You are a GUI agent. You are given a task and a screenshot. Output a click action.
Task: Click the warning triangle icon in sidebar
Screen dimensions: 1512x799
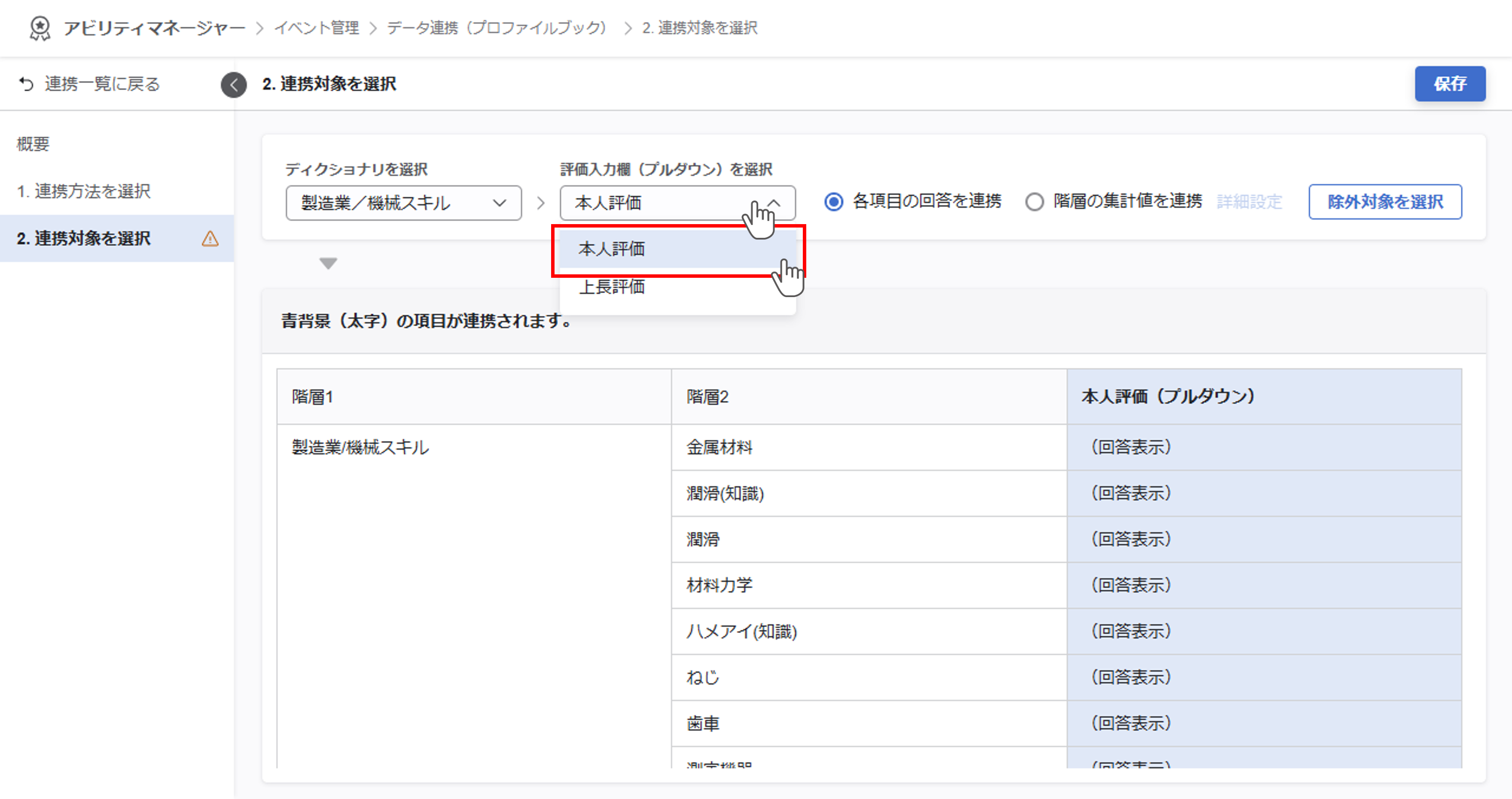(x=210, y=239)
